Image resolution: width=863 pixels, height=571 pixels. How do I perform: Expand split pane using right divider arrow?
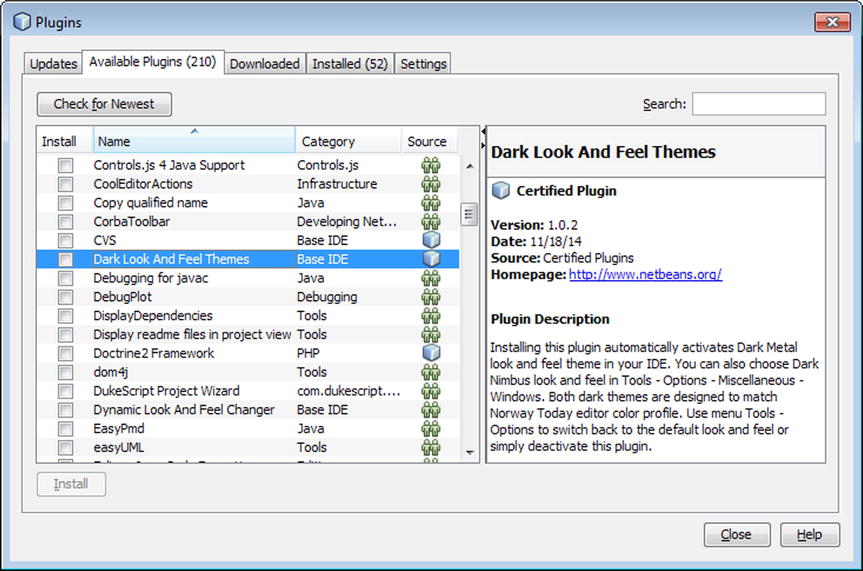point(483,145)
